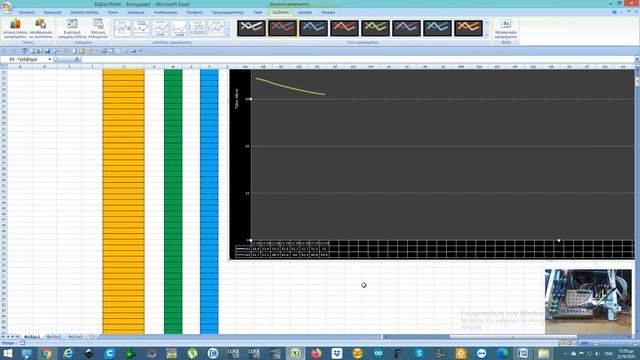Choose the first chart layout thumbnail
The width and height of the screenshot is (640, 360).
click(122, 29)
